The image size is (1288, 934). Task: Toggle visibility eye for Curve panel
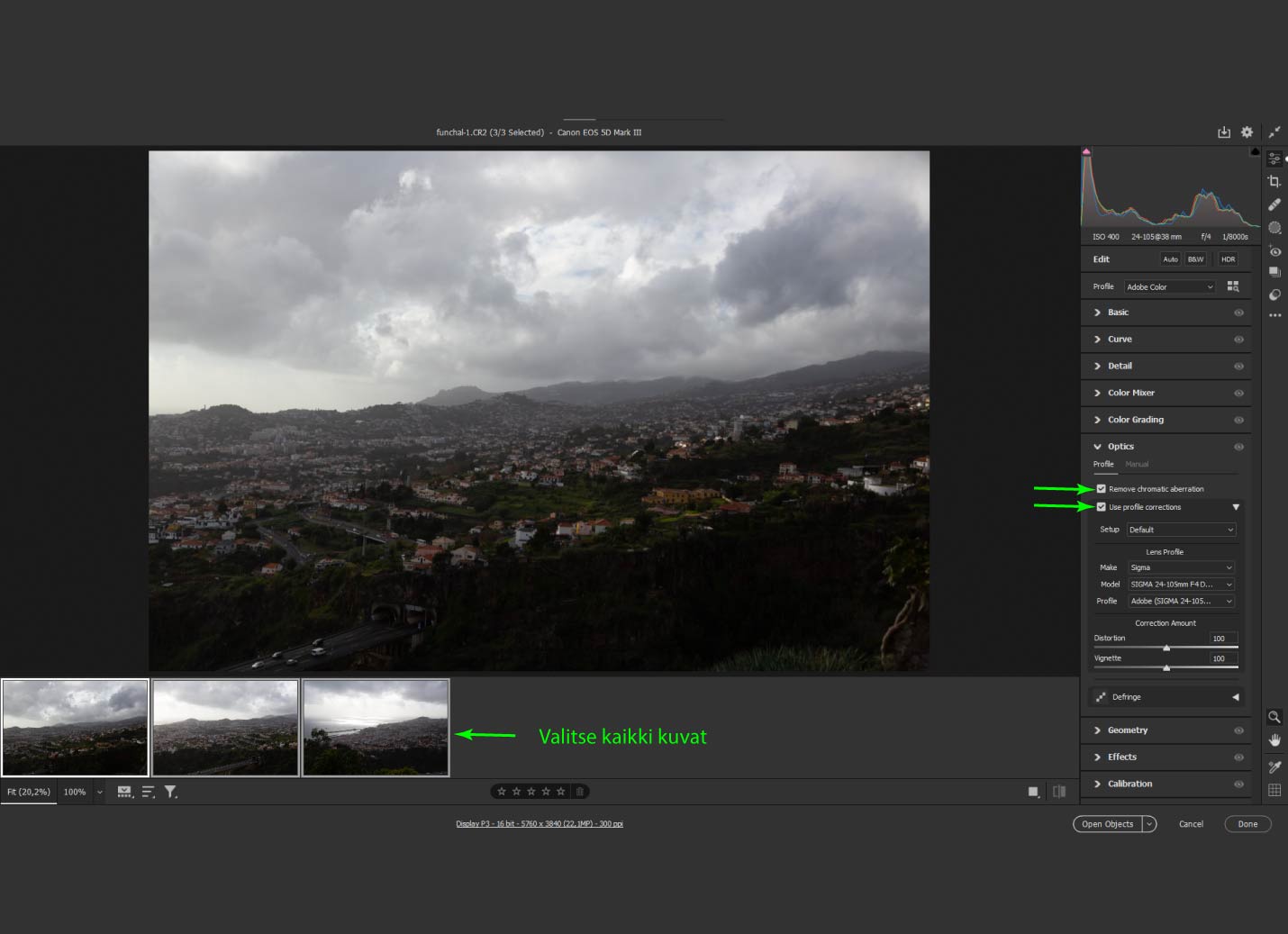[1238, 340]
